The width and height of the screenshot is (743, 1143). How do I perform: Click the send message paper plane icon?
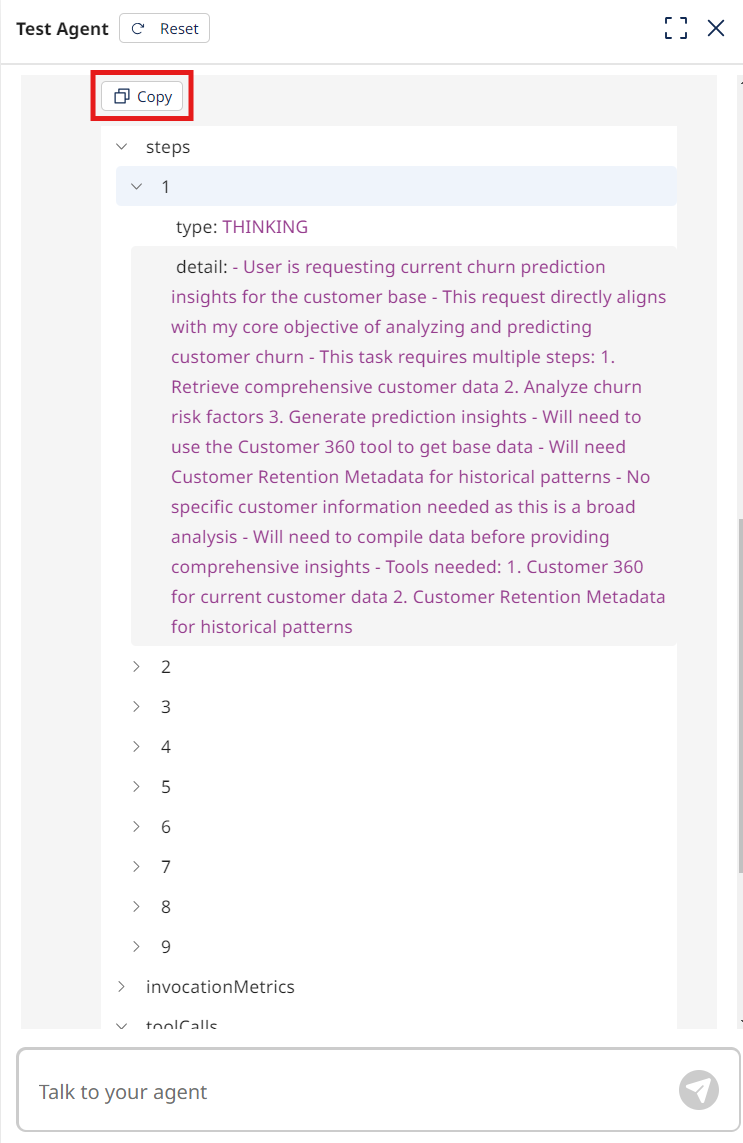click(x=698, y=1090)
